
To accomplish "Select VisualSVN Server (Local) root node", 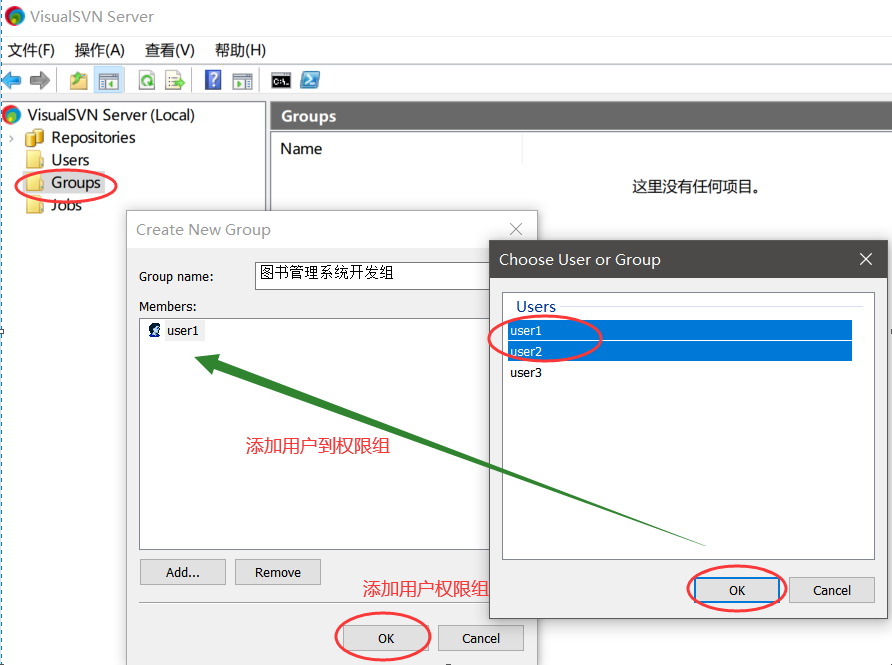I will coord(111,115).
